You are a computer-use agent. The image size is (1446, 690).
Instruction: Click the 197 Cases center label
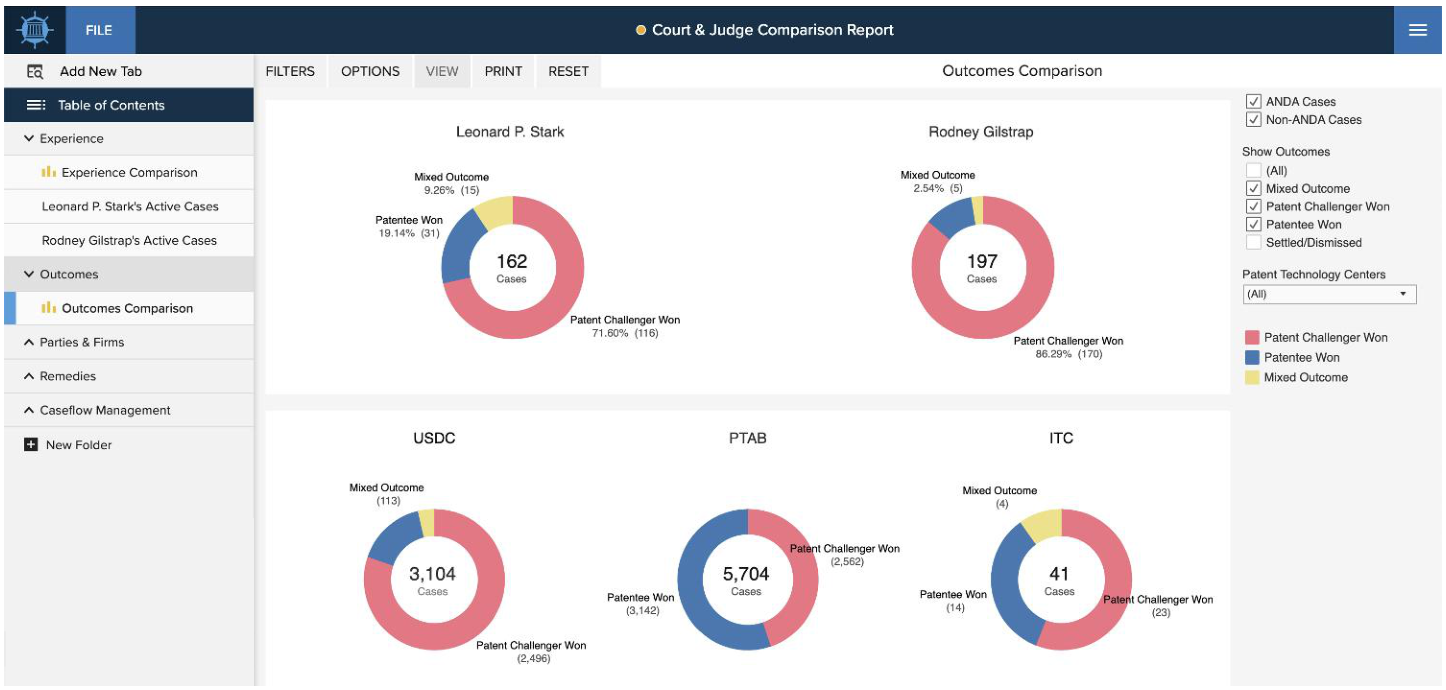[x=982, y=267]
